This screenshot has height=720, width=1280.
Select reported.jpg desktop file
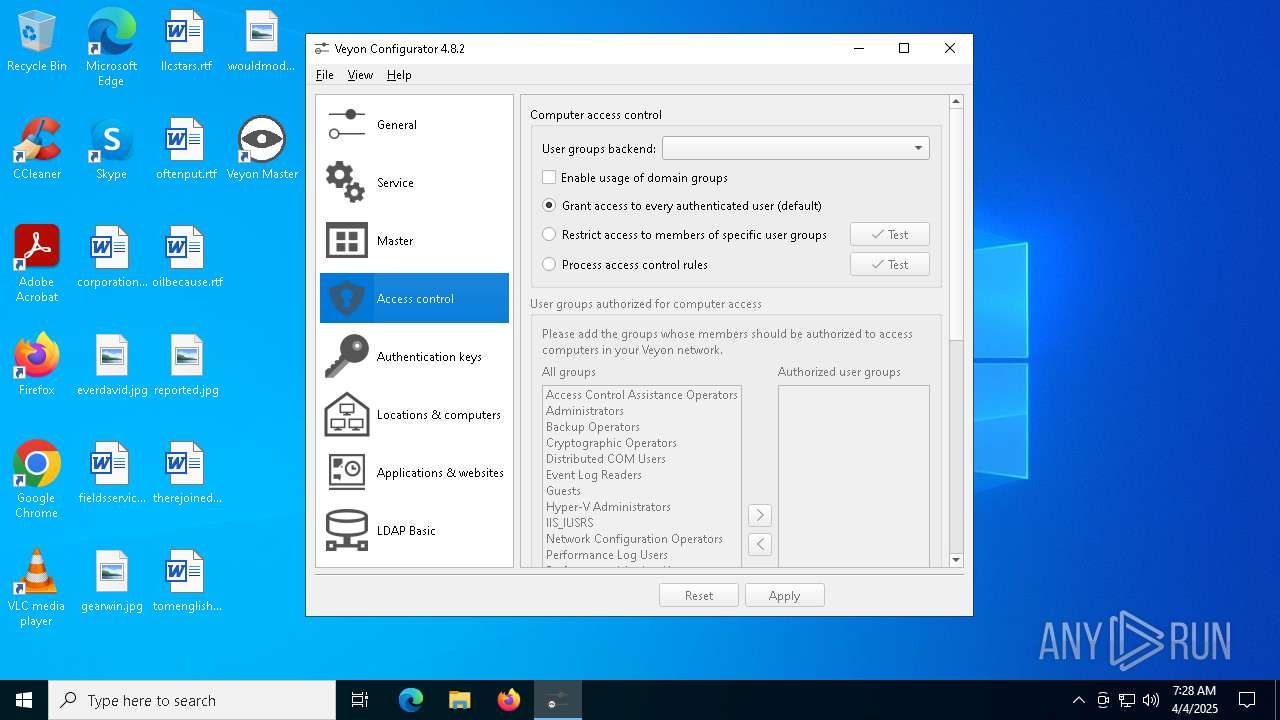click(x=186, y=365)
